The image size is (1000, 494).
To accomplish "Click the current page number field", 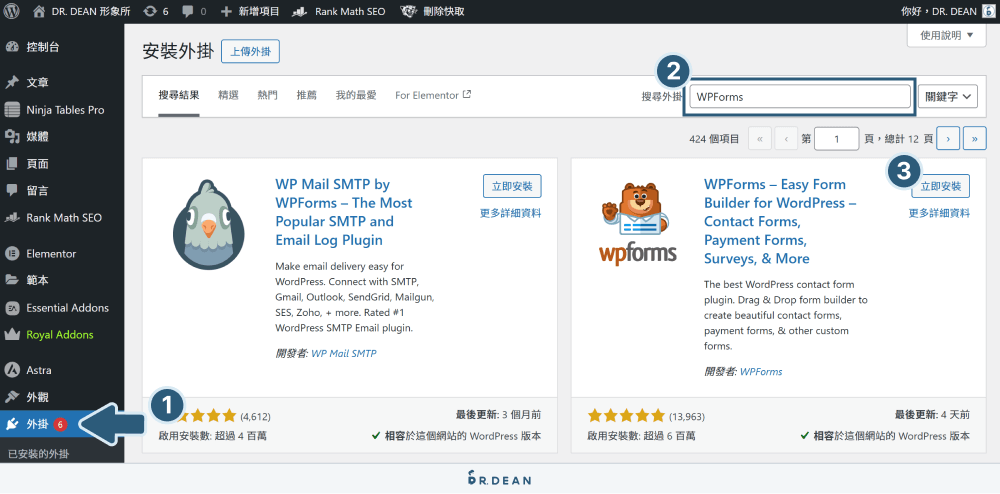I will 837,138.
